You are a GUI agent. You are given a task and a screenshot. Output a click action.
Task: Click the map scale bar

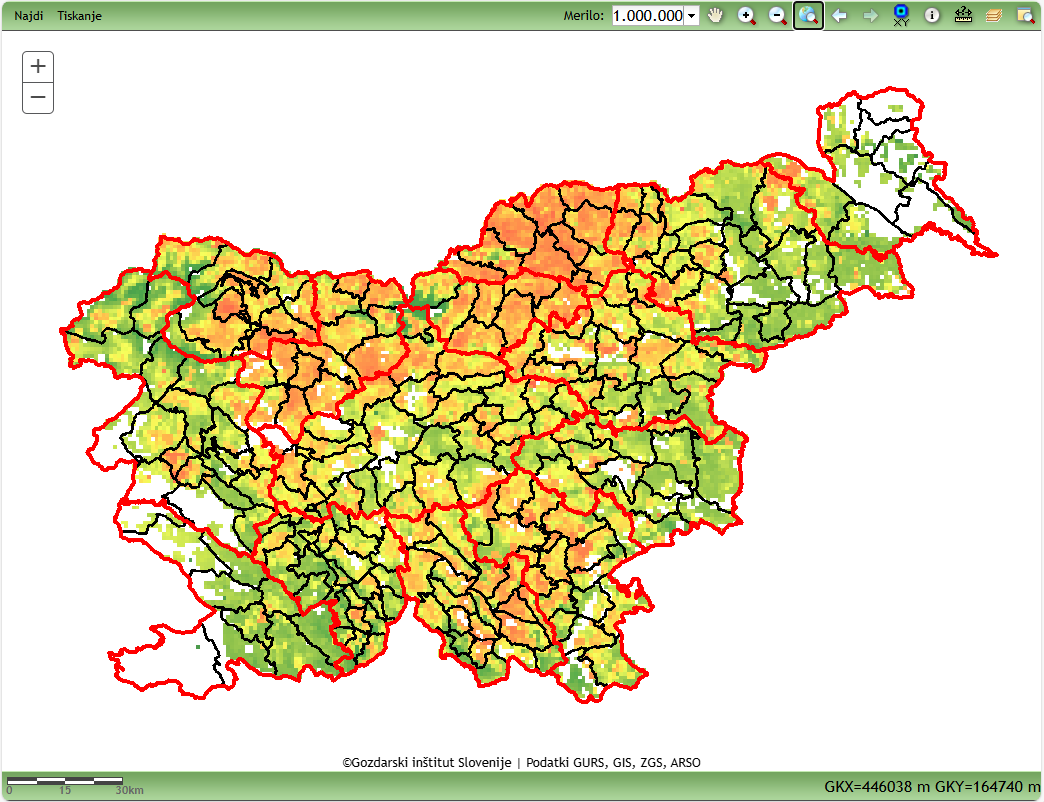coord(65,780)
